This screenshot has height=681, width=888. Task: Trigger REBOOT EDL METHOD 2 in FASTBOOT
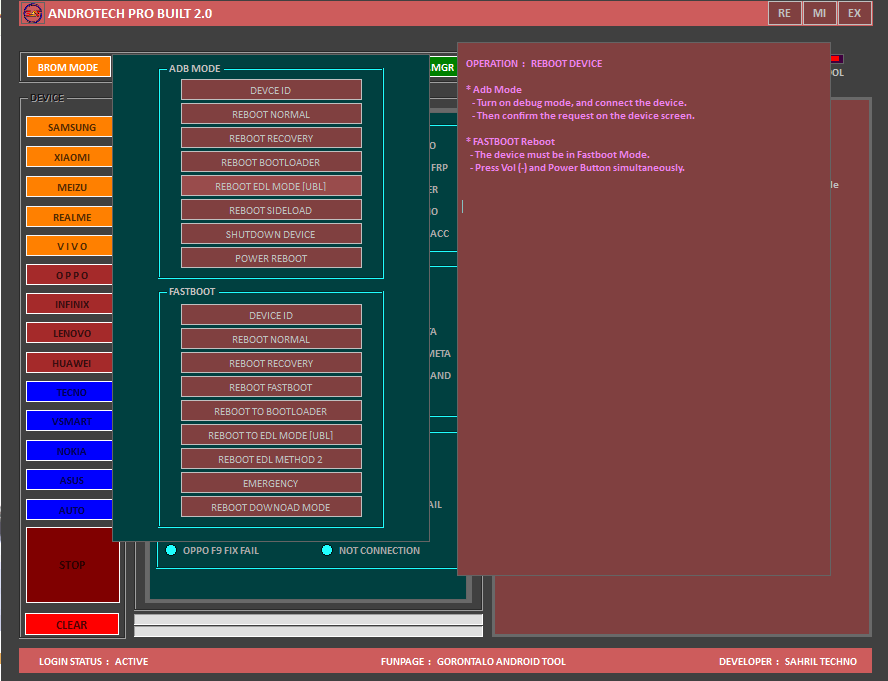point(271,459)
